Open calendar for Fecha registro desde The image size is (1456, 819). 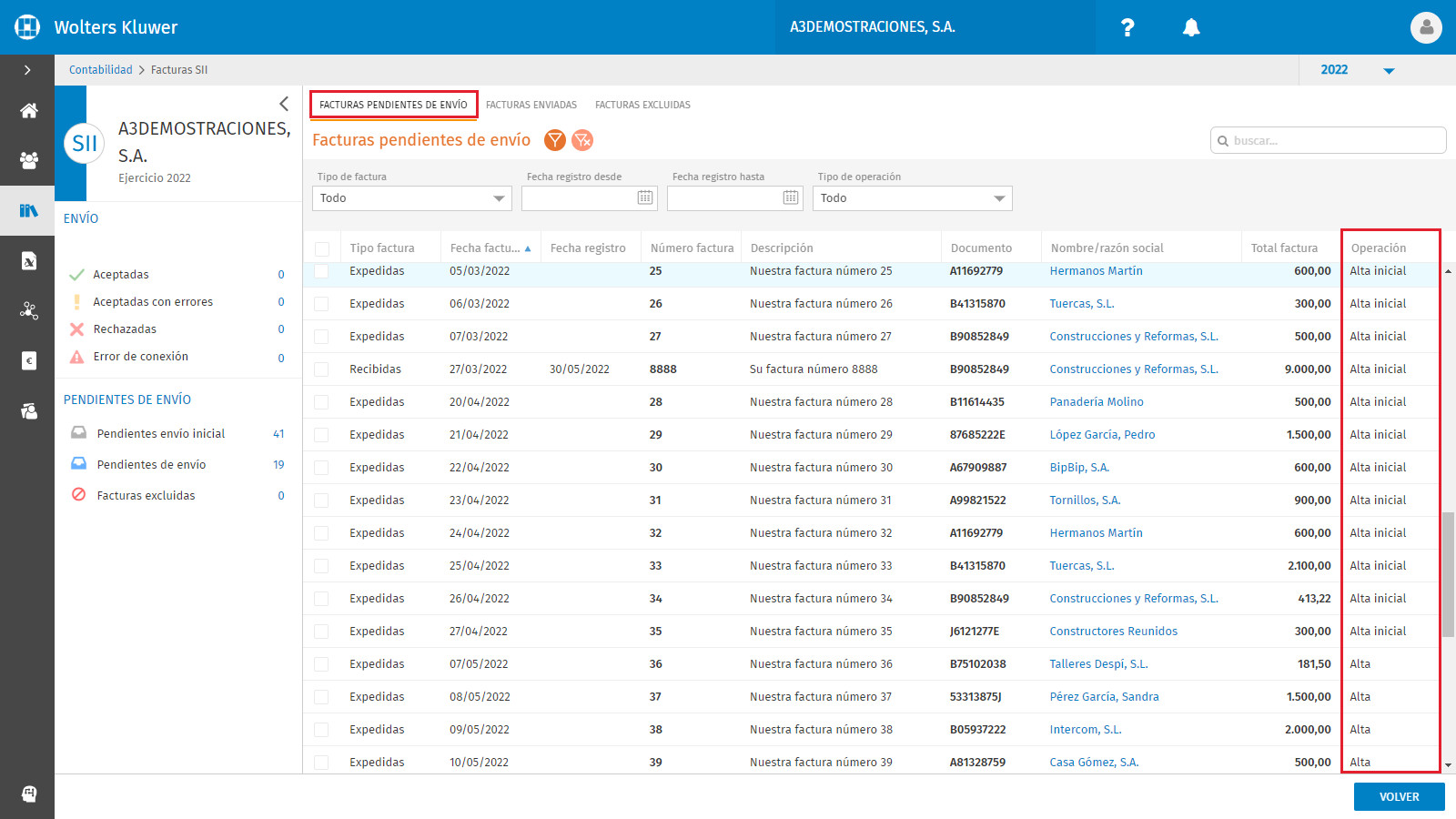(x=645, y=197)
